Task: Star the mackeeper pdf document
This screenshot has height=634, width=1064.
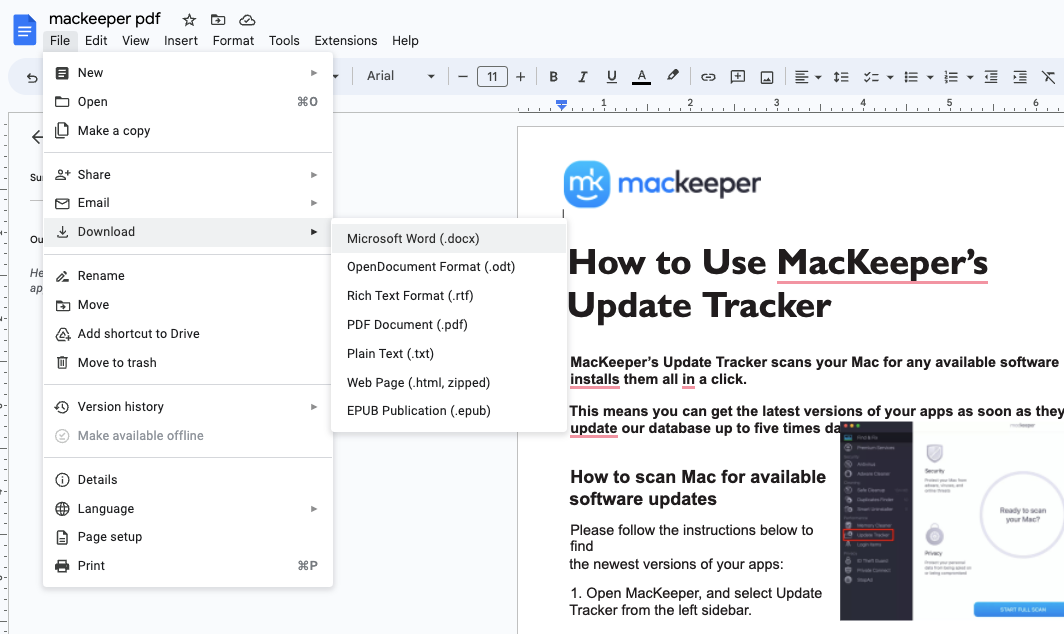Action: pyautogui.click(x=189, y=20)
